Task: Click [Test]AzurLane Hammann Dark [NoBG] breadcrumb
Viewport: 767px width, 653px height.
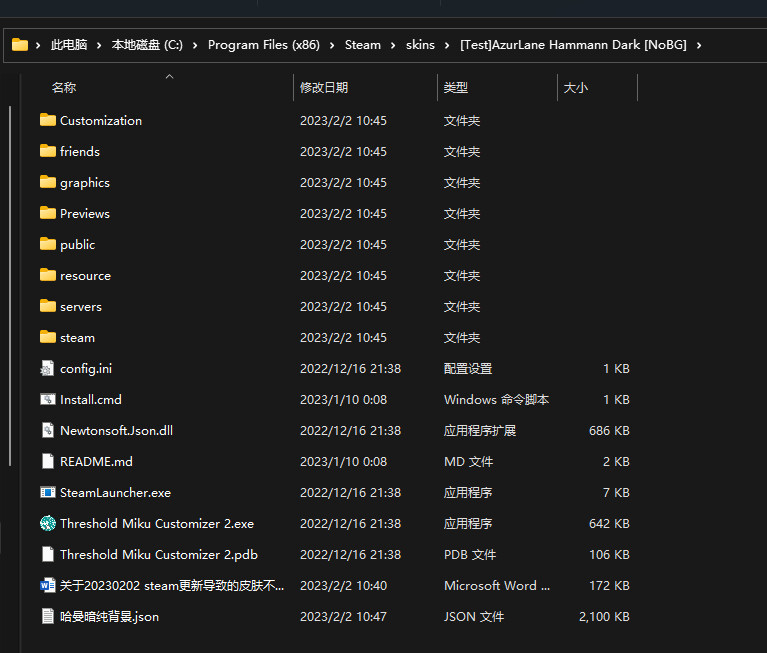Action: pyautogui.click(x=573, y=45)
